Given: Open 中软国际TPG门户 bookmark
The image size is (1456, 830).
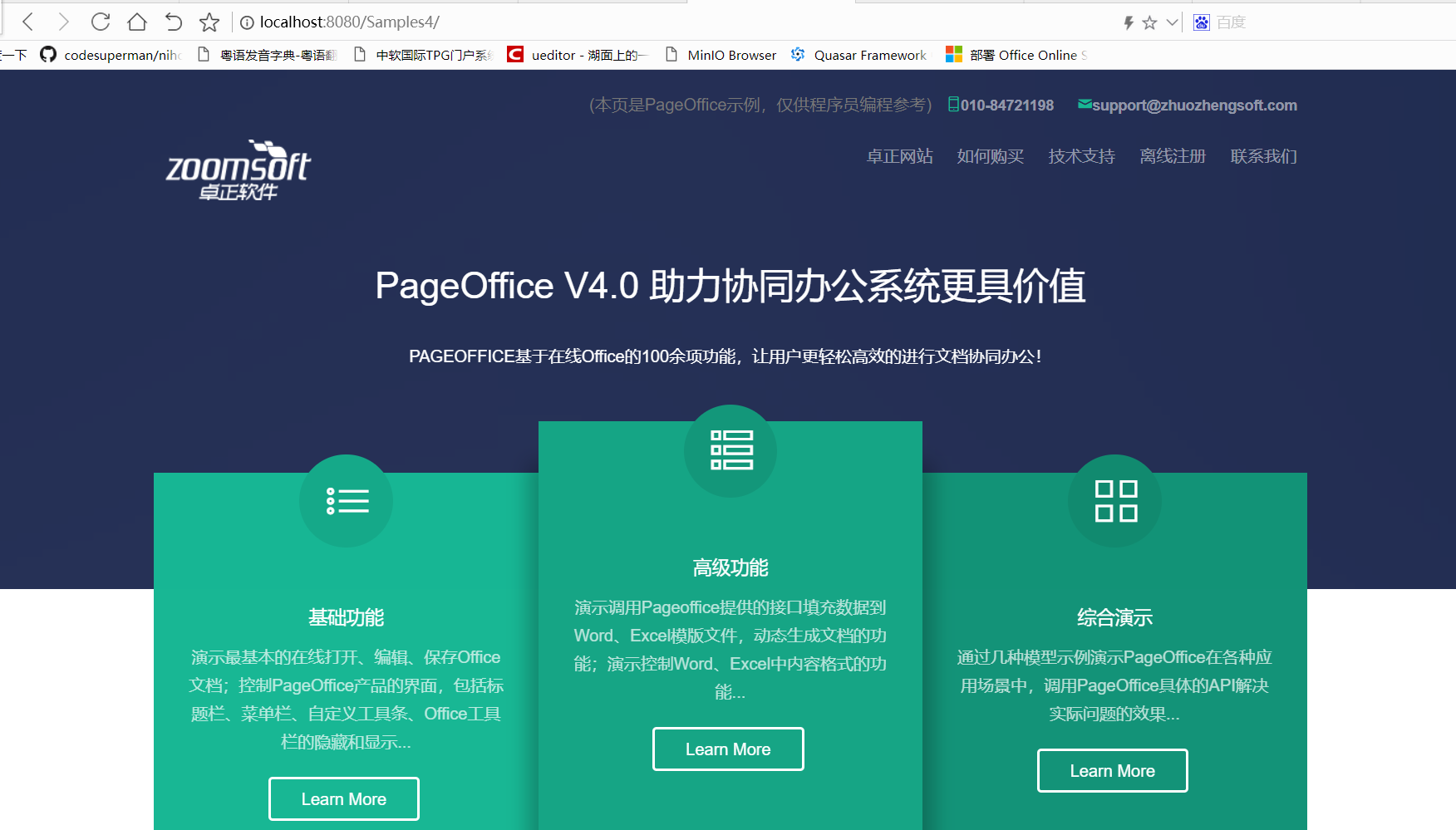Looking at the screenshot, I should pyautogui.click(x=423, y=55).
